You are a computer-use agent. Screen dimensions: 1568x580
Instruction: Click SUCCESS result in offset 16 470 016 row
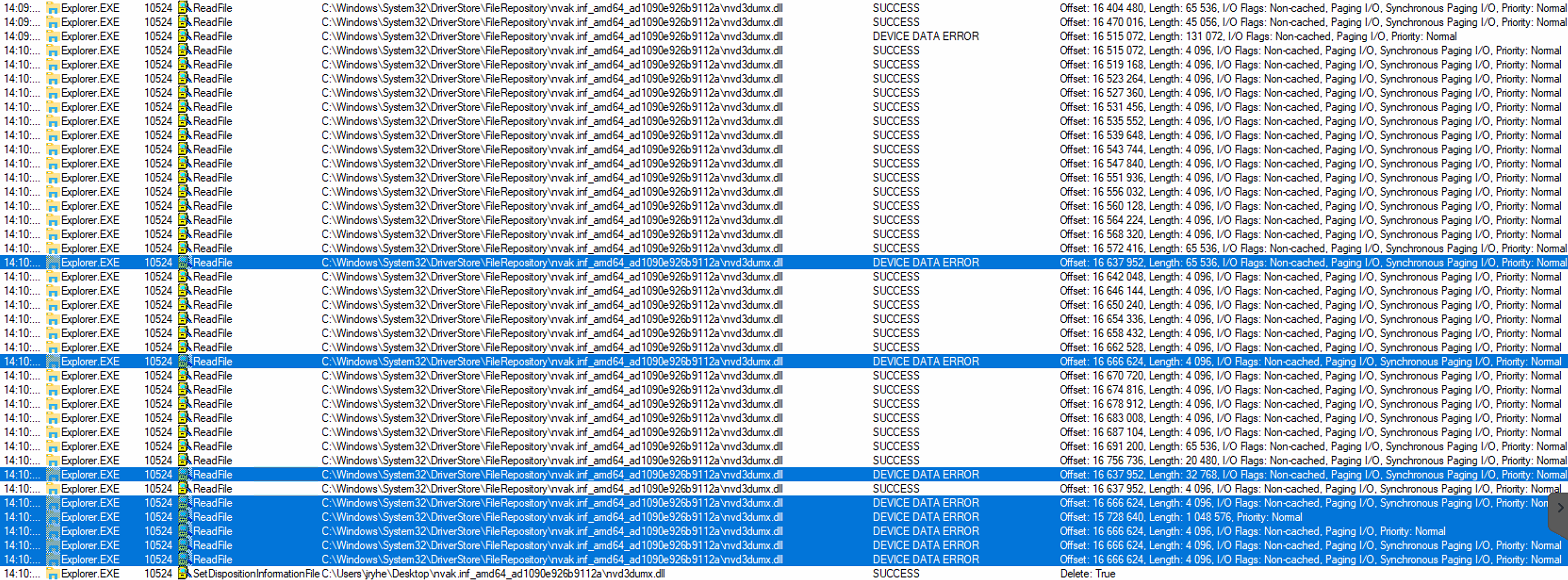[896, 22]
